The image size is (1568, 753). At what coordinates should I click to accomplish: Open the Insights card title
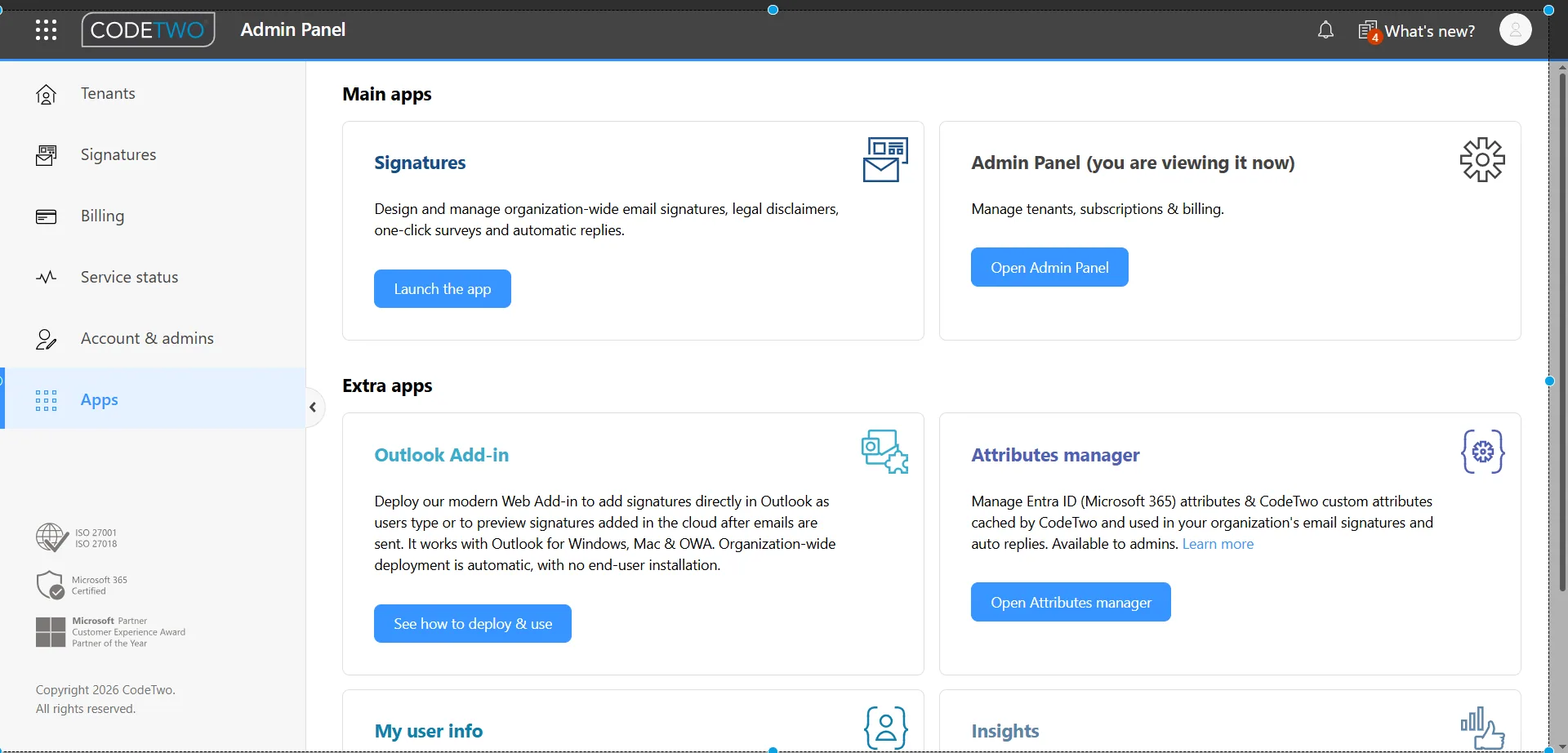click(x=1005, y=731)
